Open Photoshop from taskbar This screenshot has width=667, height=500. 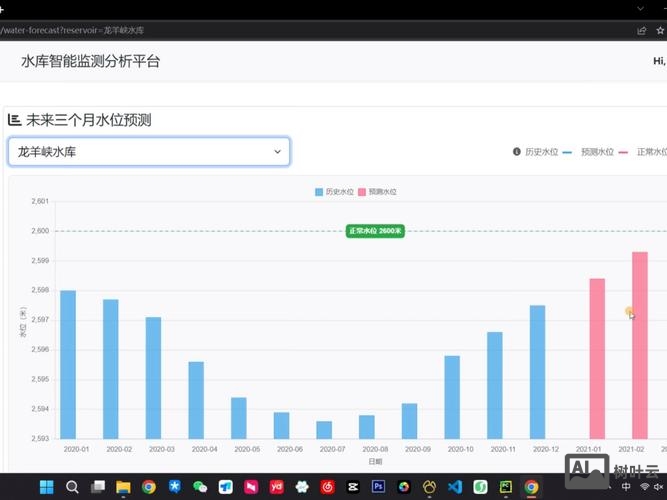tap(379, 486)
